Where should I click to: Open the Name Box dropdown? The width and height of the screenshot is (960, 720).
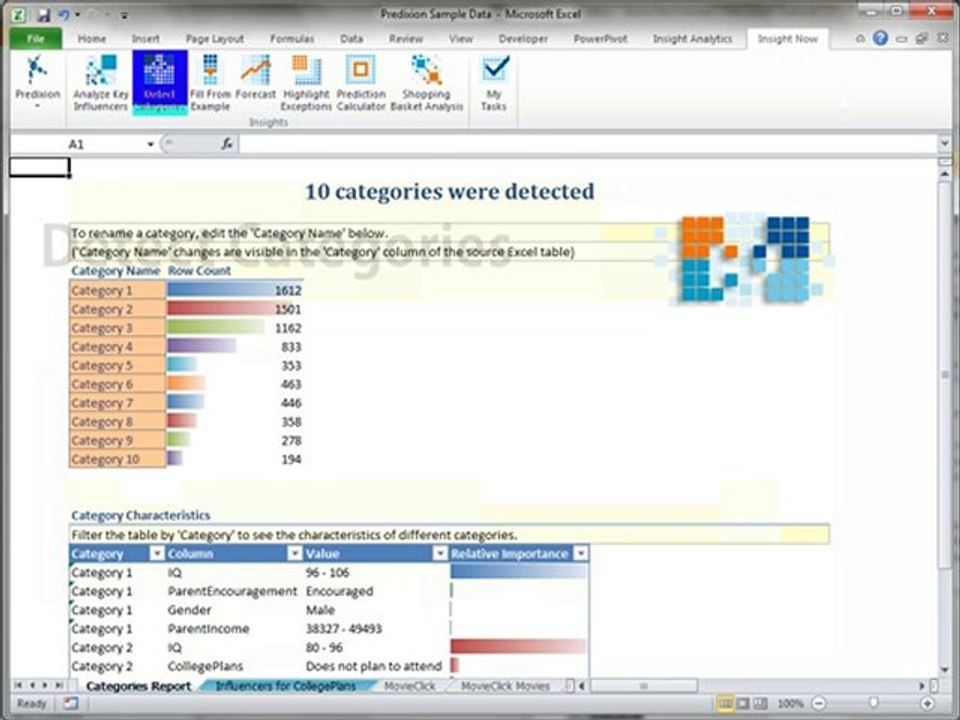150,144
